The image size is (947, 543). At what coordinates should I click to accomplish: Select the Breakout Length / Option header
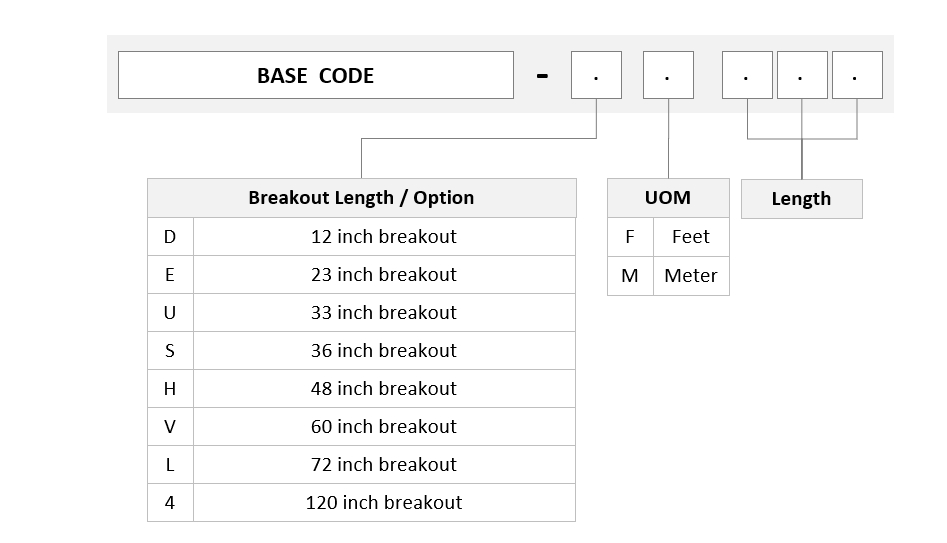[362, 198]
